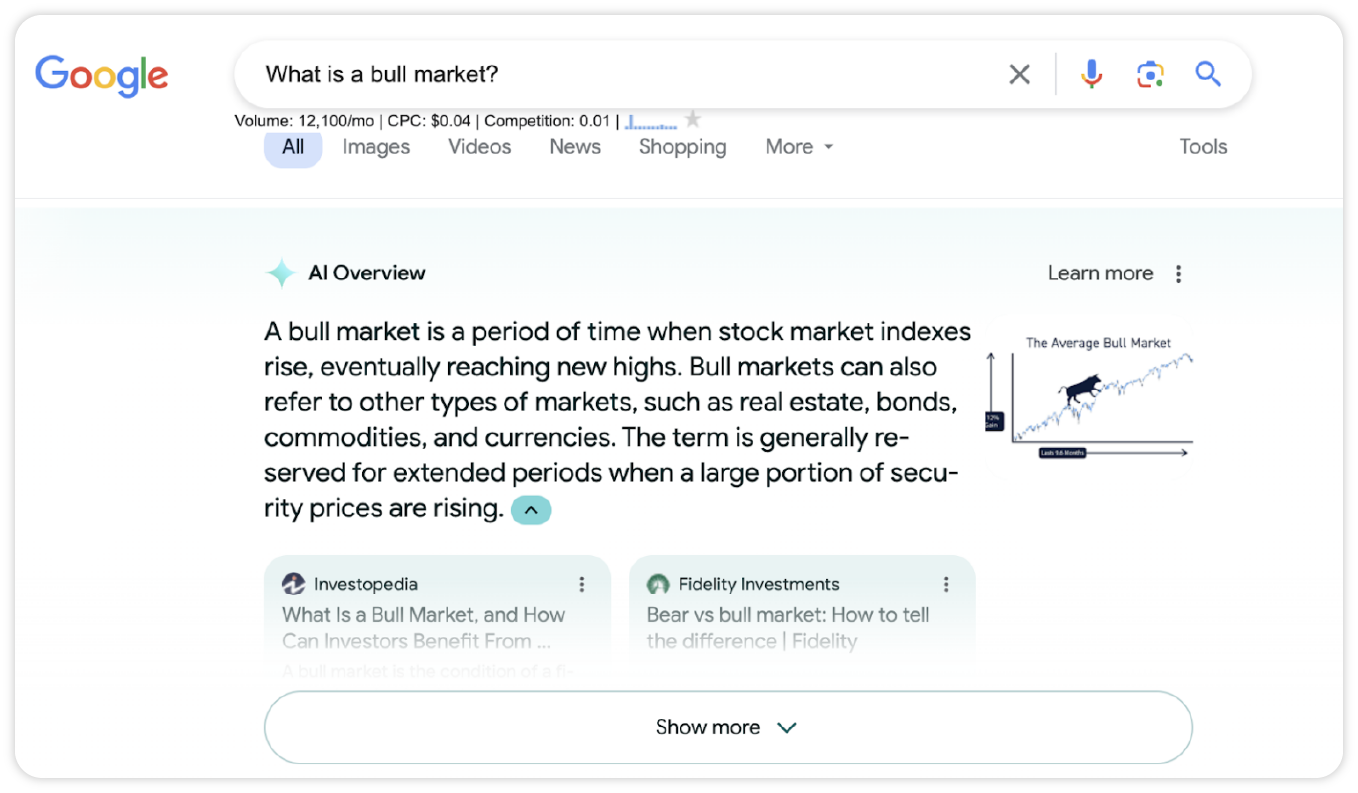Open Investopedia card three-dot menu
This screenshot has width=1358, height=793.
(x=581, y=584)
